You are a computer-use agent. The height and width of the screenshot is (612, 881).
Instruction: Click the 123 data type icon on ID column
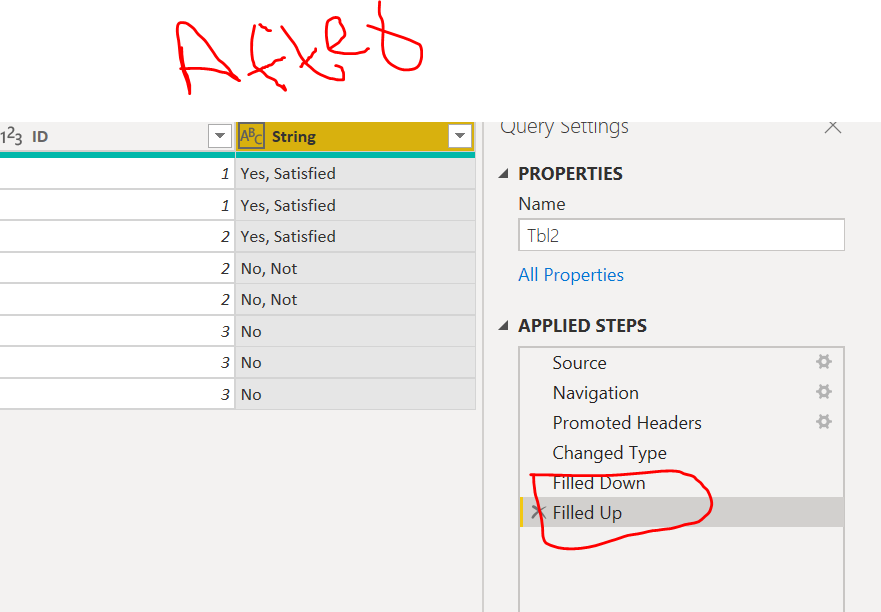pyautogui.click(x=11, y=136)
